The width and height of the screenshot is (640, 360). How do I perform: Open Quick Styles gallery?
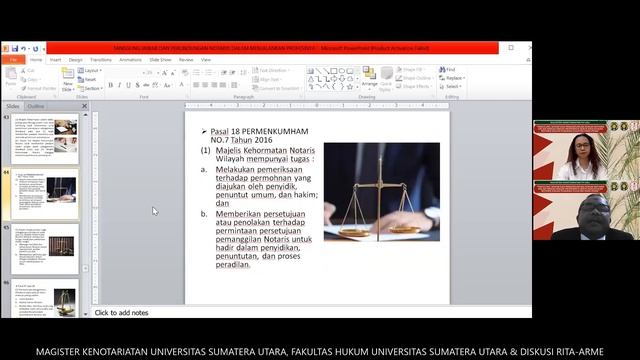pos(386,79)
